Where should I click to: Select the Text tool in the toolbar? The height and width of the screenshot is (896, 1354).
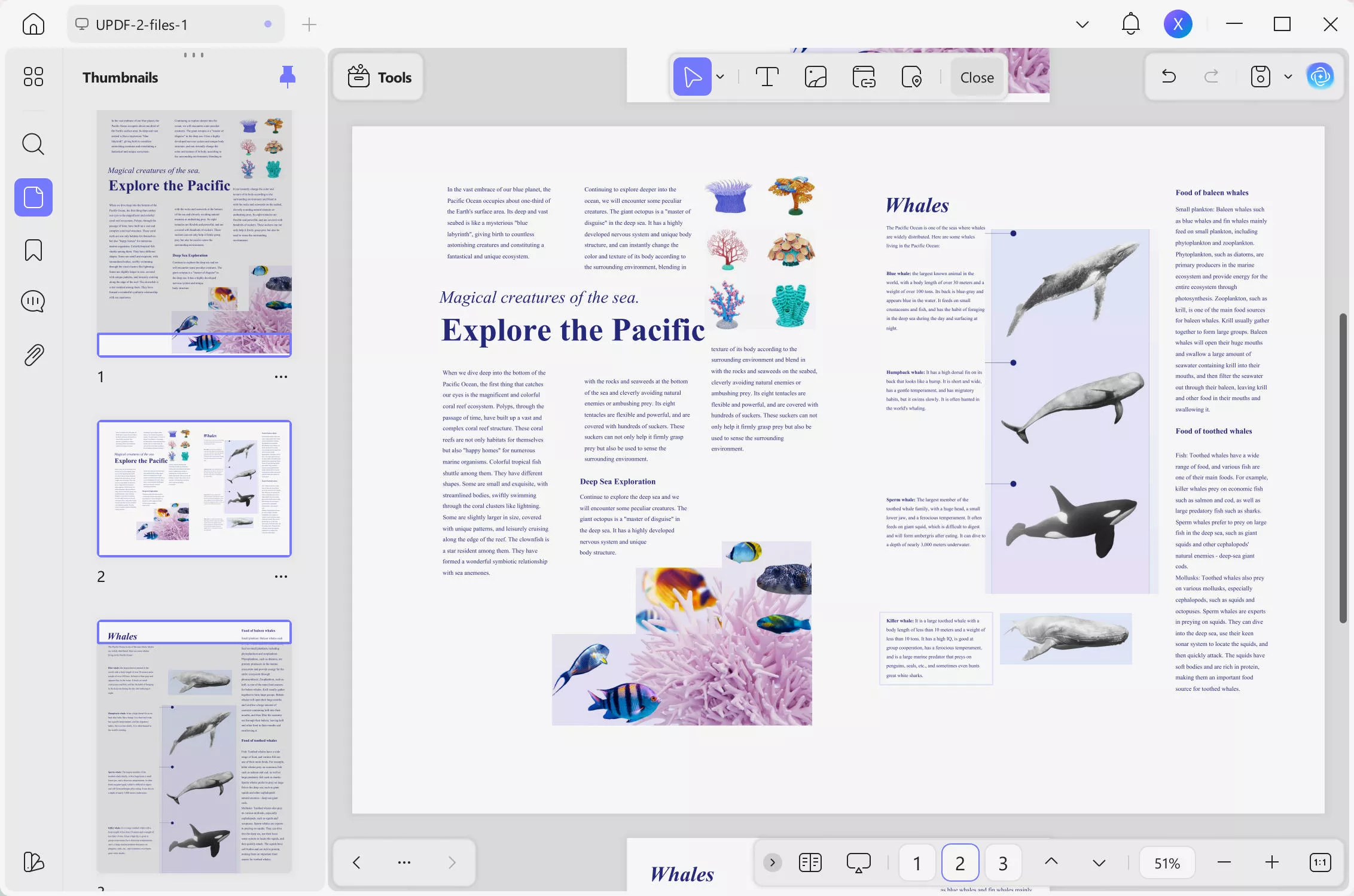click(767, 77)
